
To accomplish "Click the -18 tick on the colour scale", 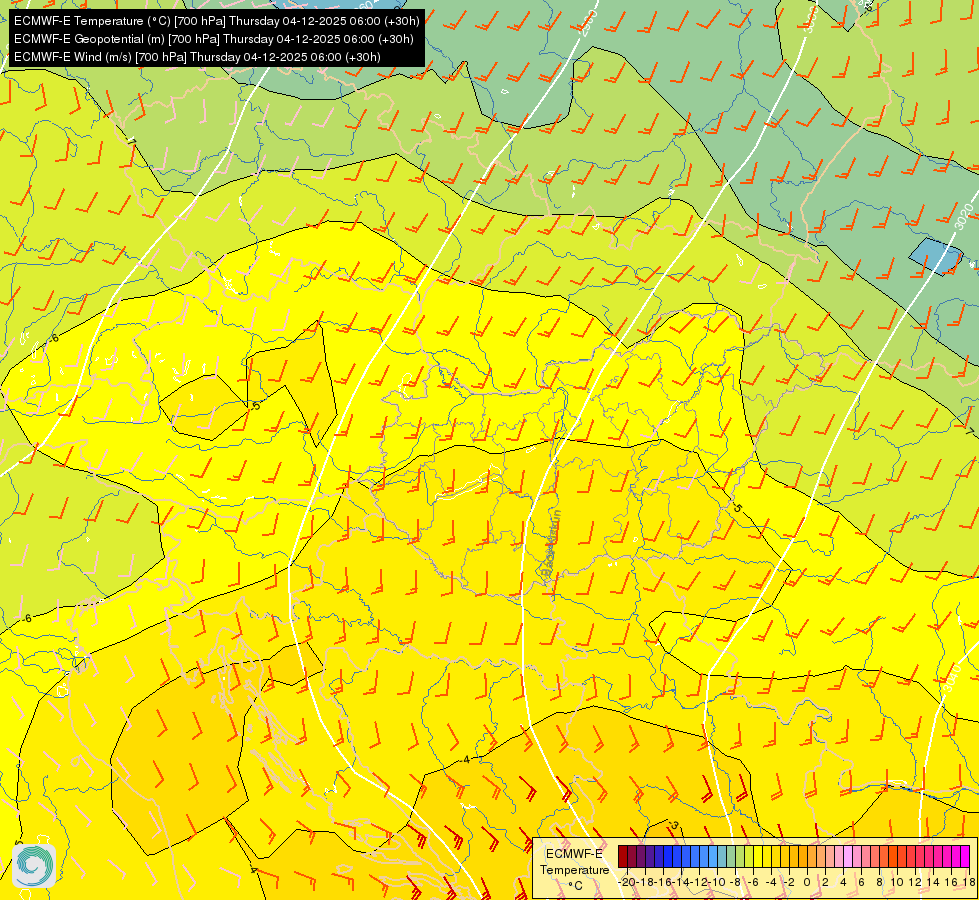I will point(646,882).
